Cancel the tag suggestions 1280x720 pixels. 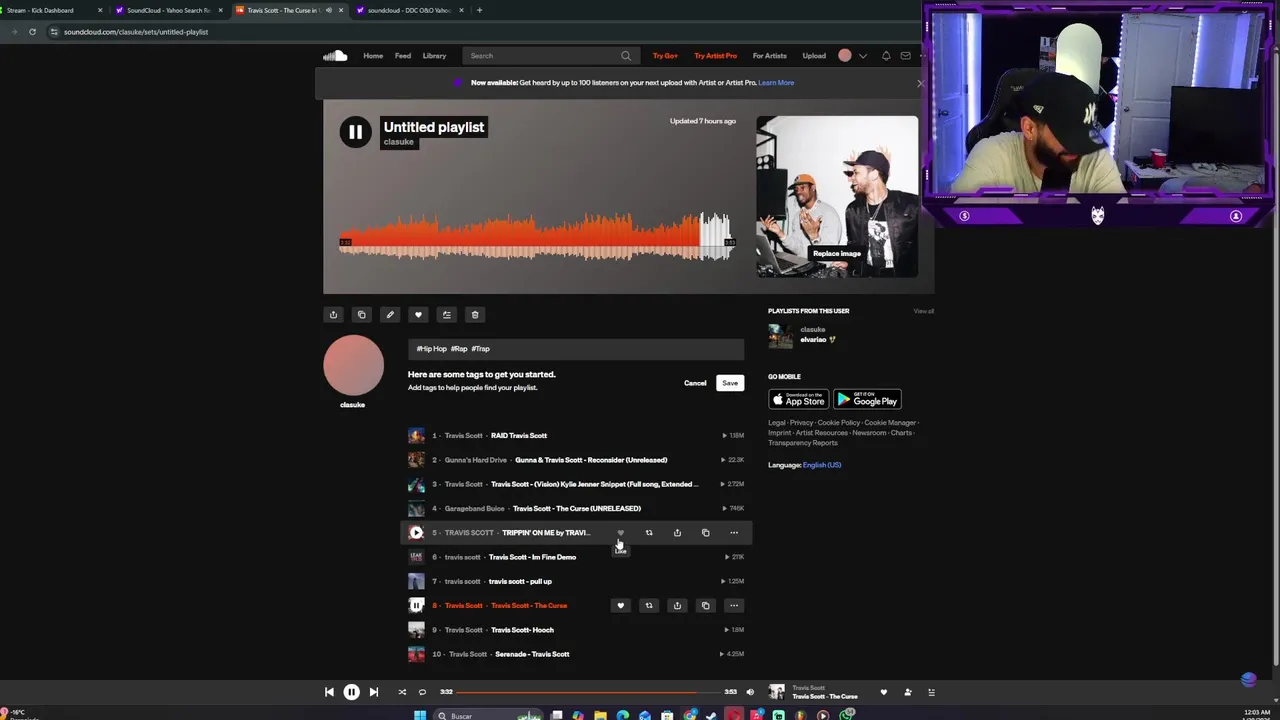(695, 383)
